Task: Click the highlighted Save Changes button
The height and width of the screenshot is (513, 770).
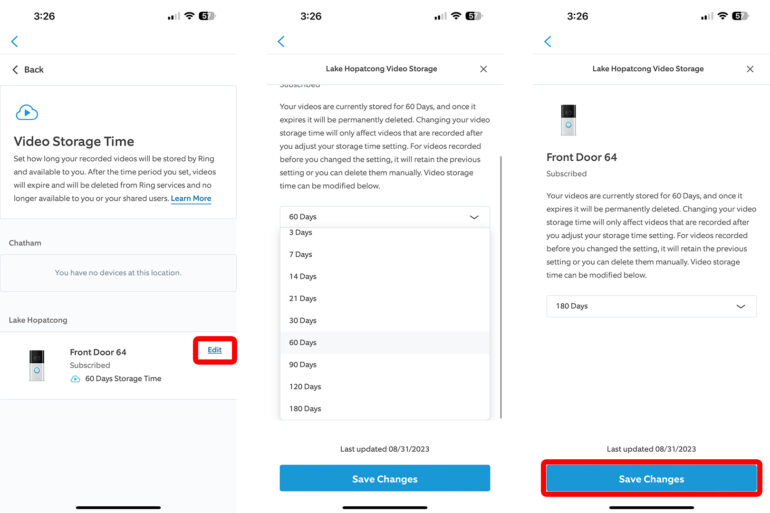Action: (x=651, y=479)
